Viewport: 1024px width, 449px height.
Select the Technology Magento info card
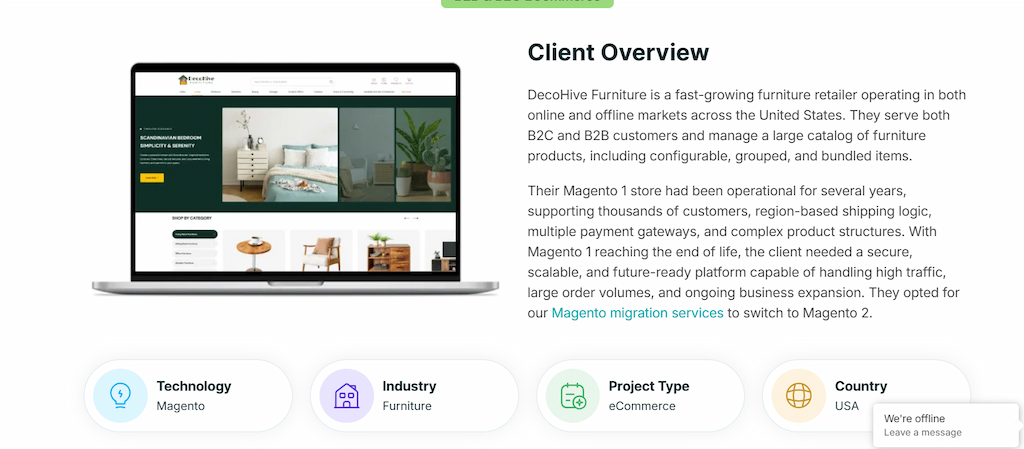click(x=188, y=395)
